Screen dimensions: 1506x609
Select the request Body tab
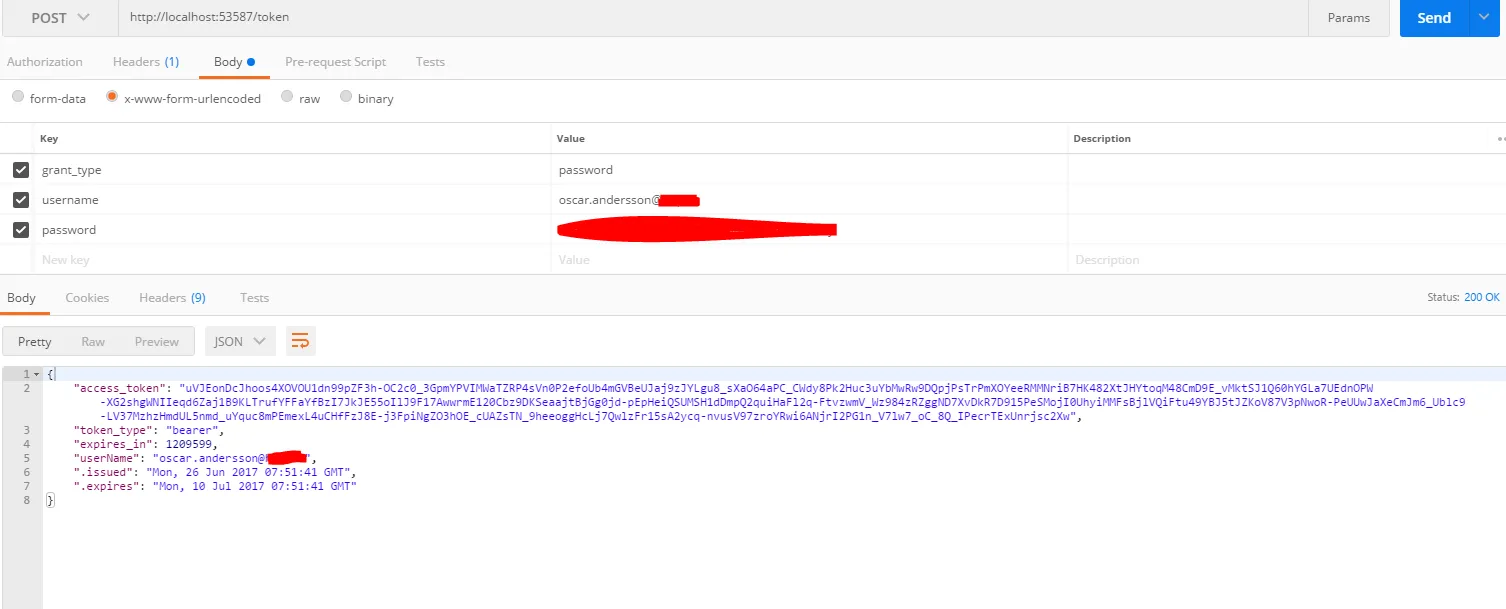(x=234, y=62)
